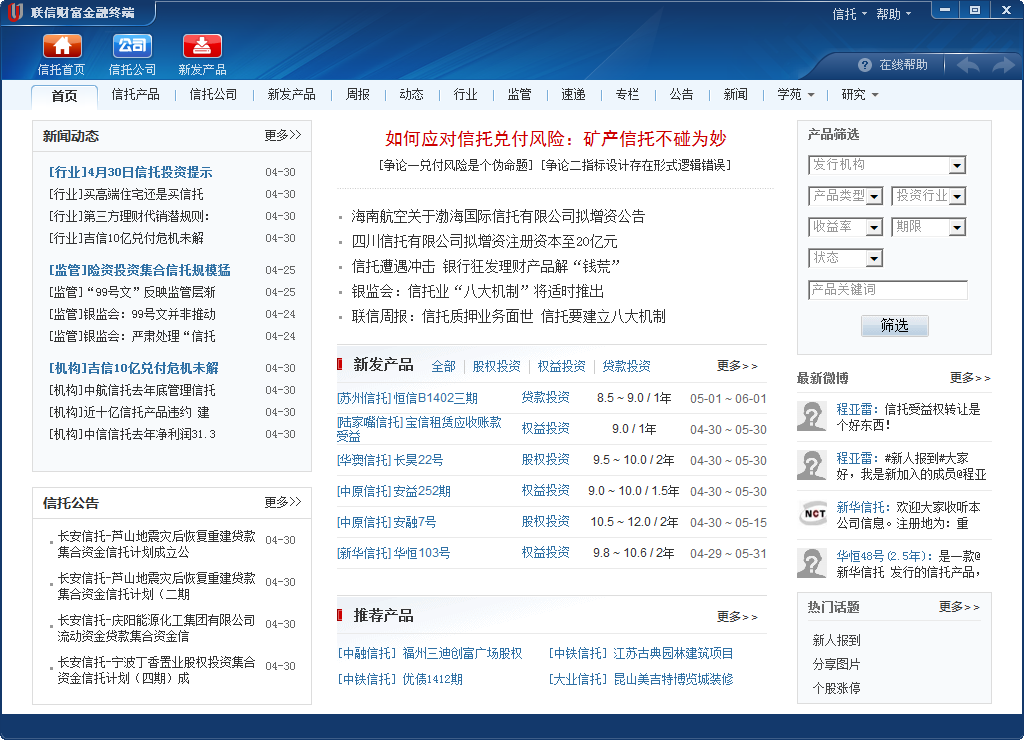Open 四川信托有限公司拟增资 news item
This screenshot has height=740, width=1024.
[x=485, y=242]
